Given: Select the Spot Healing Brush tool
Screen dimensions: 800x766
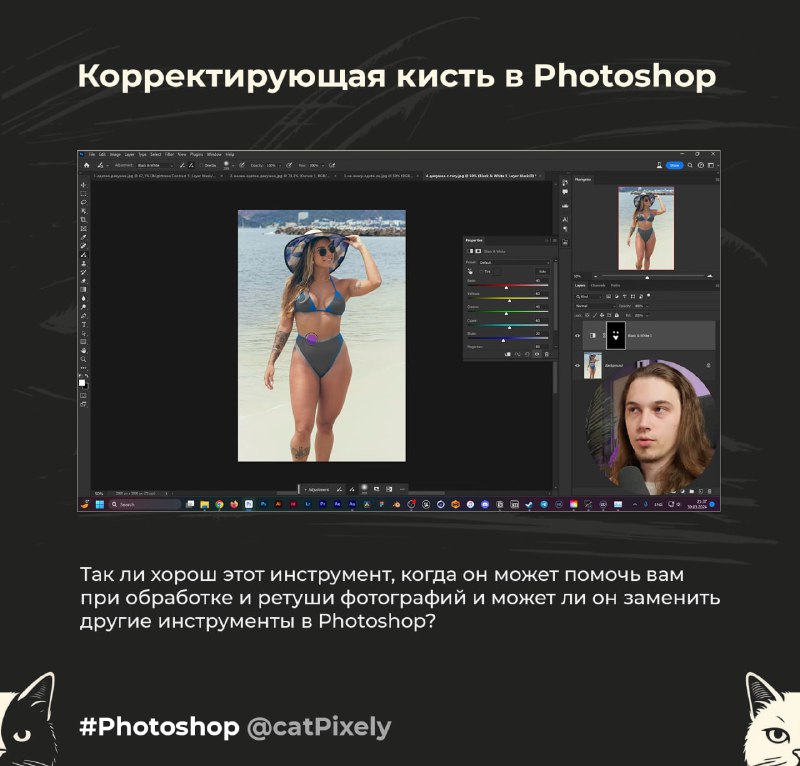Looking at the screenshot, I should (83, 245).
